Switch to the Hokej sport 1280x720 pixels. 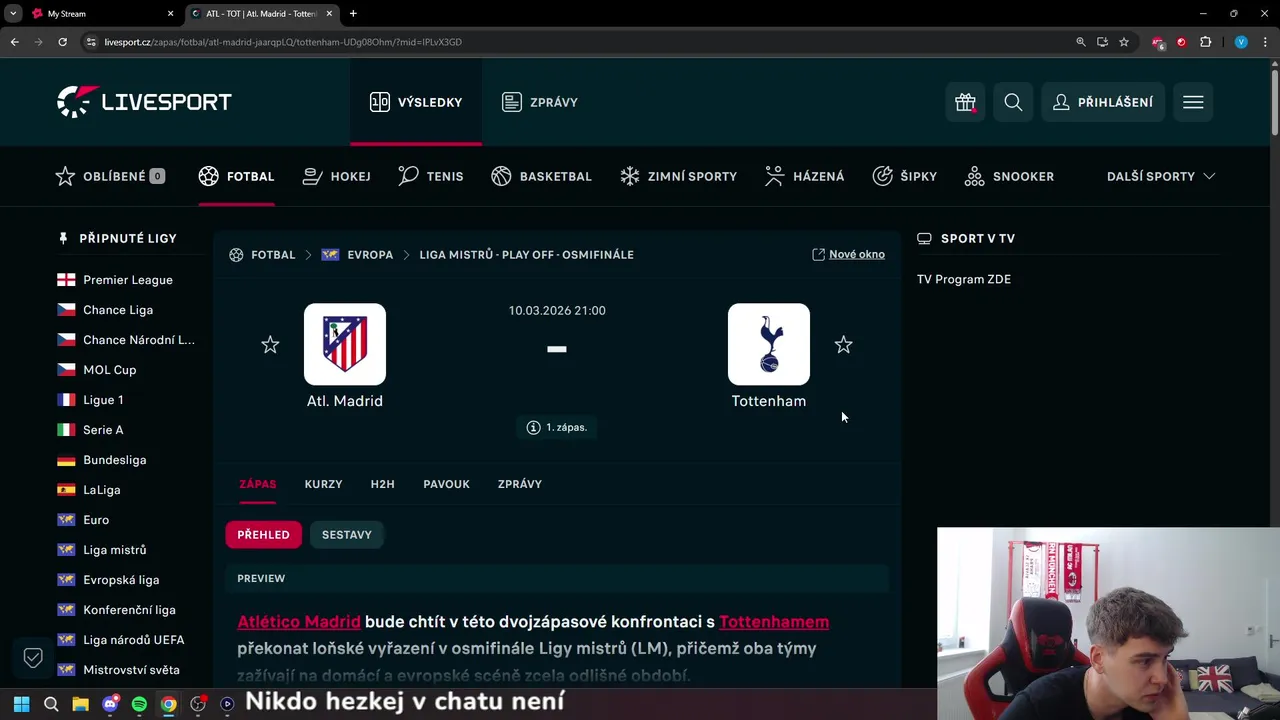click(337, 176)
